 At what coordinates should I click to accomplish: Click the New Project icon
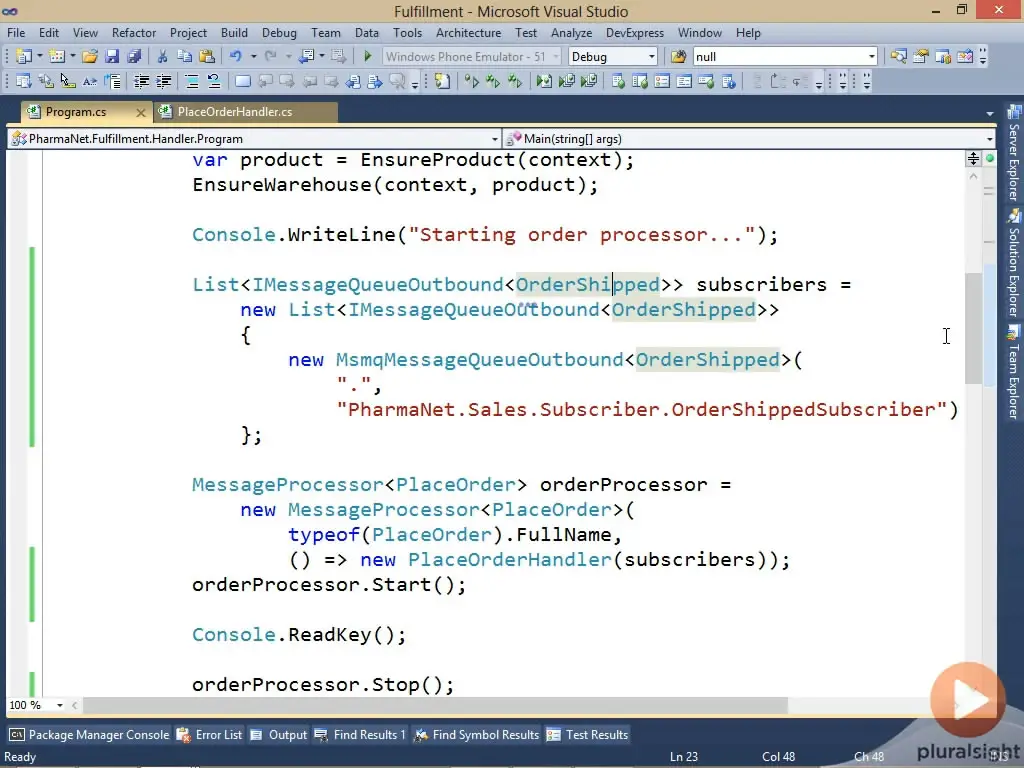tap(24, 57)
